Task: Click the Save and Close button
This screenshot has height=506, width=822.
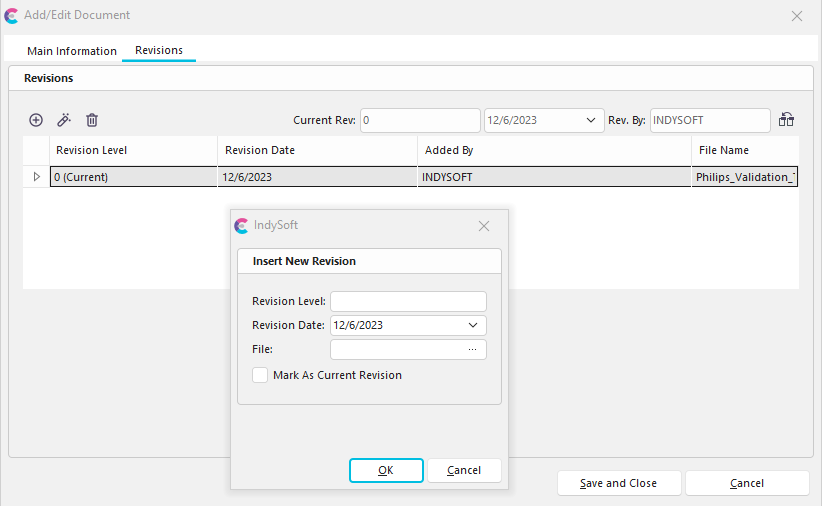Action: point(618,483)
